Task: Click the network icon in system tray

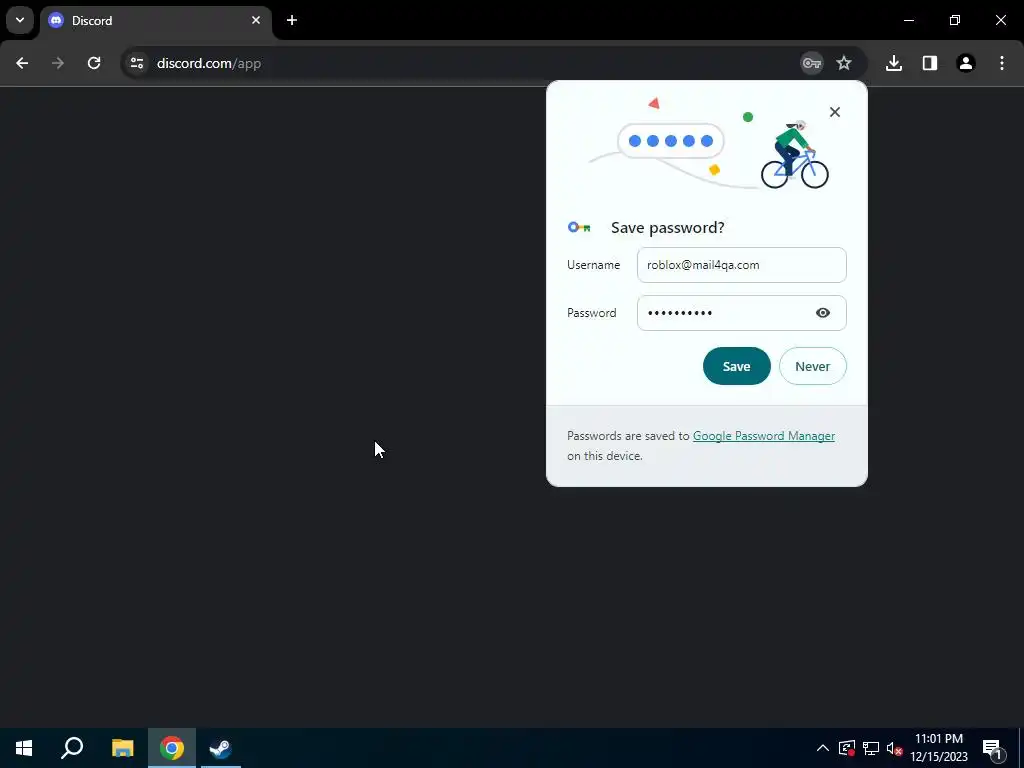Action: click(871, 748)
